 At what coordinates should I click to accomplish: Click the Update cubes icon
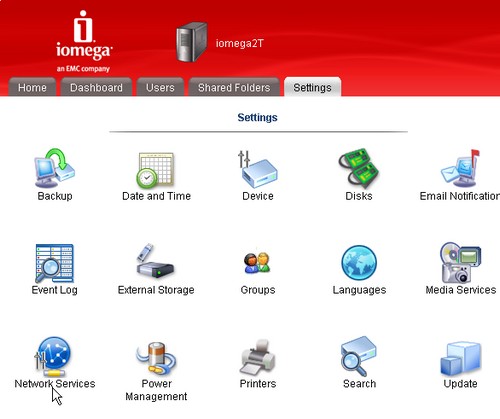point(461,358)
